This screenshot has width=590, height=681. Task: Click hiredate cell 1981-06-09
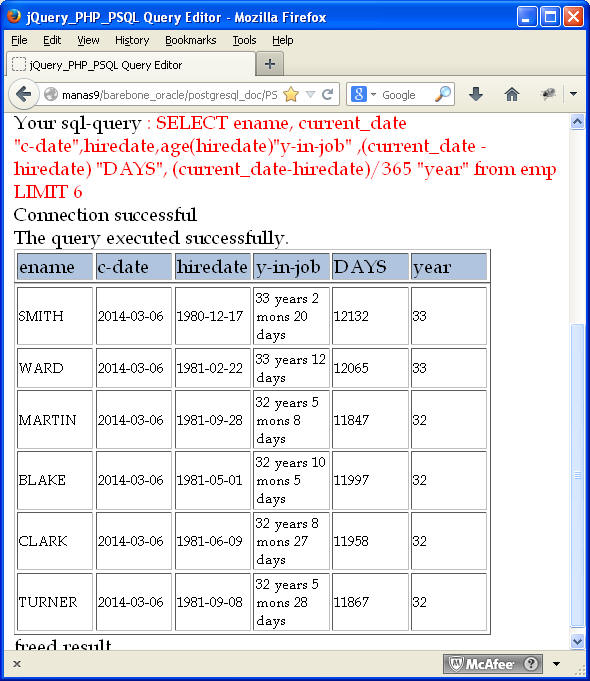pyautogui.click(x=213, y=541)
